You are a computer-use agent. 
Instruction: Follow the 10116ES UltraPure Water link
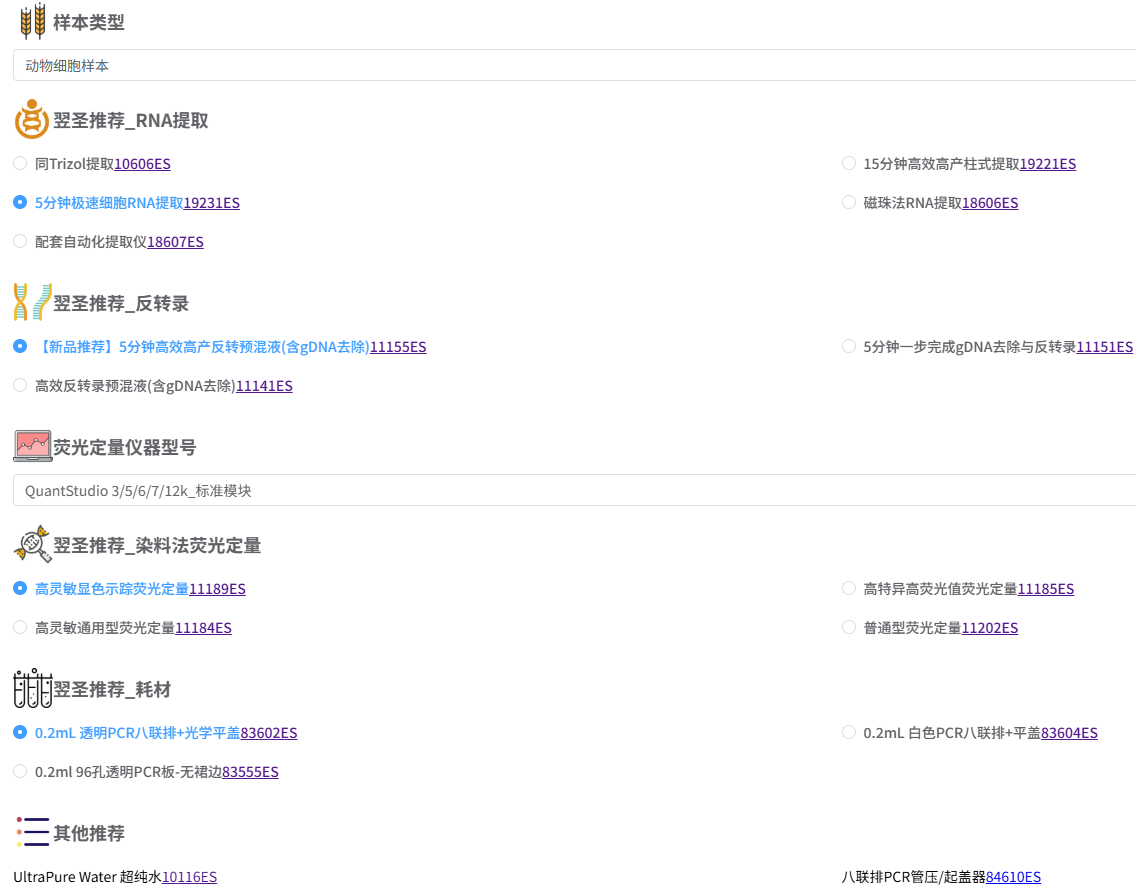coord(189,877)
